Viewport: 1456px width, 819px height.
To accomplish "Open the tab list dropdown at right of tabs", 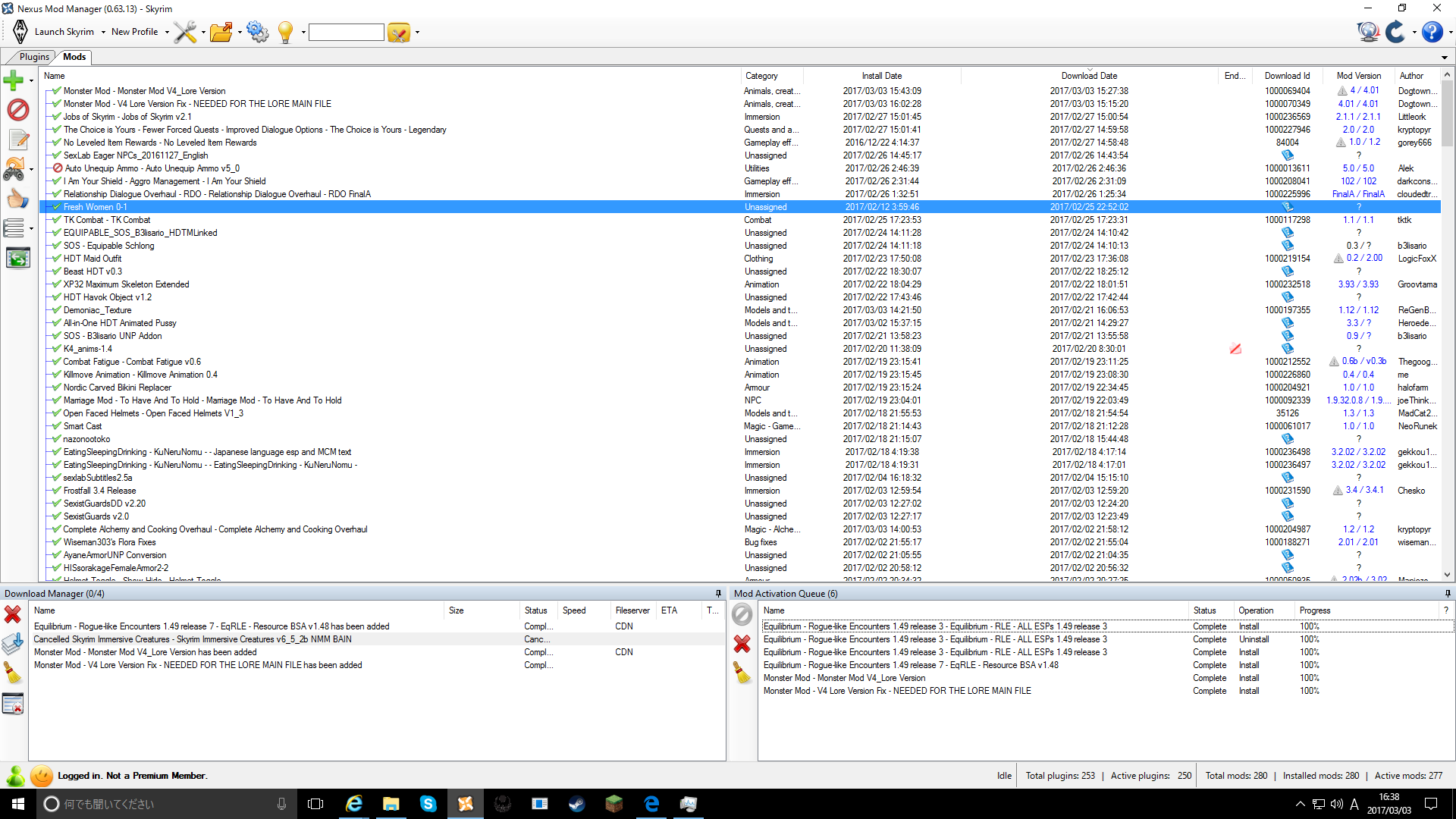I will (x=1445, y=58).
